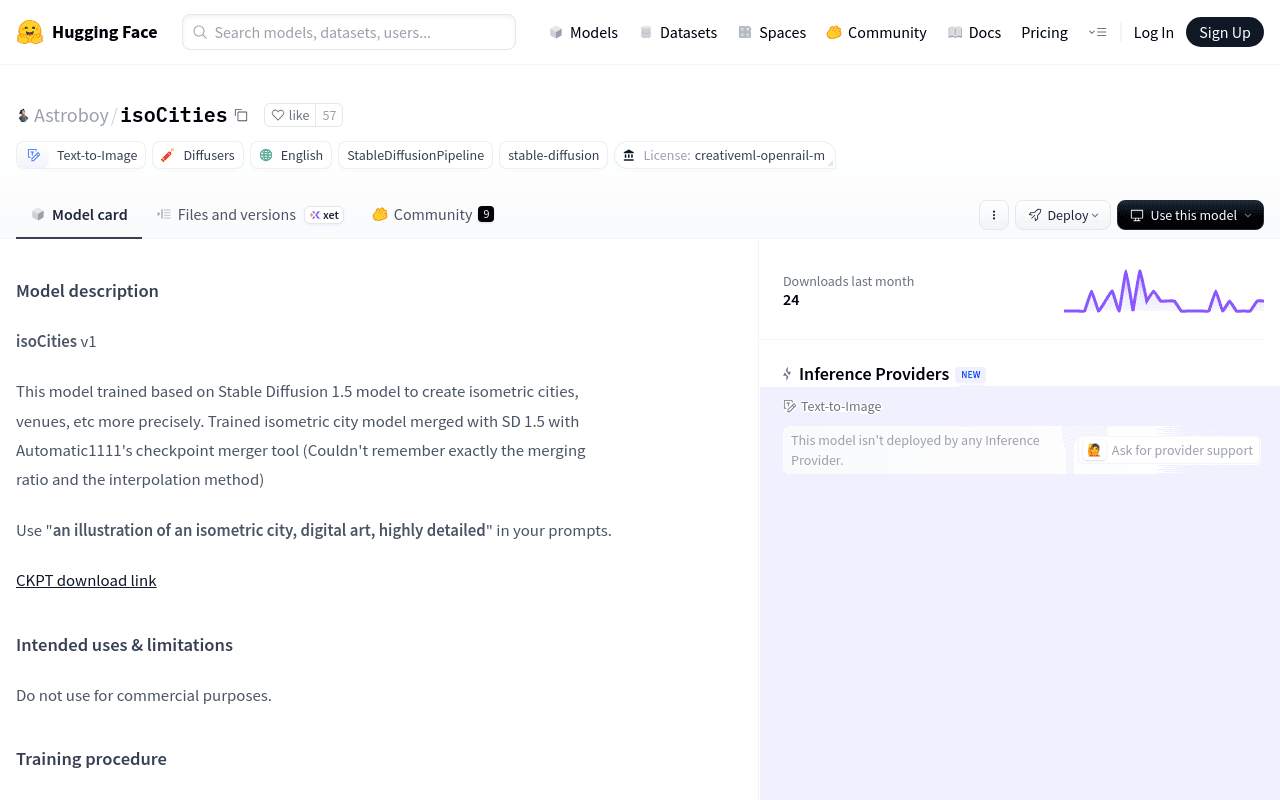Screen dimensions: 1280x800
Task: Open Spaces in top navigation
Action: click(x=772, y=32)
